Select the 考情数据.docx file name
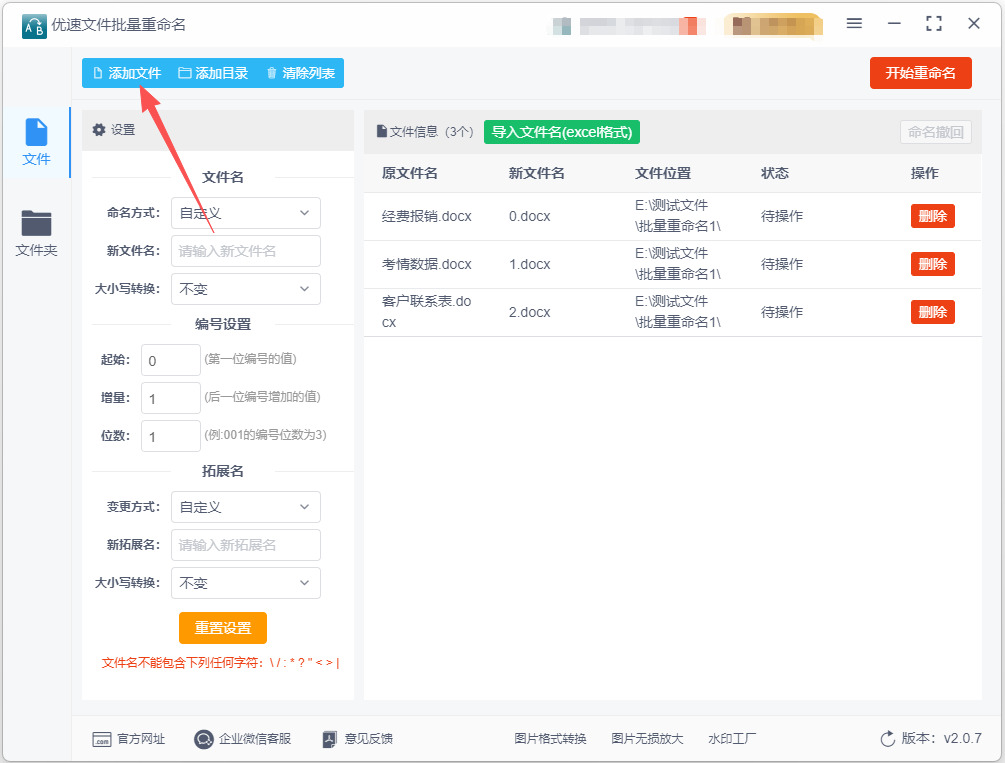The width and height of the screenshot is (1005, 763). pos(426,264)
